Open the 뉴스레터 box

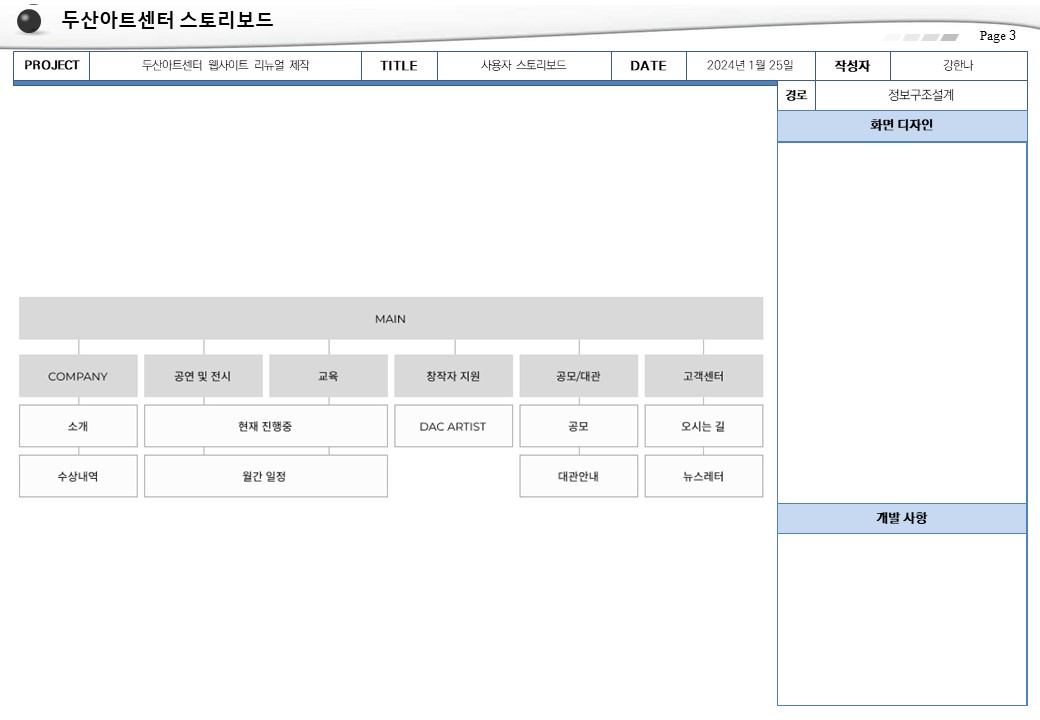[x=704, y=476]
